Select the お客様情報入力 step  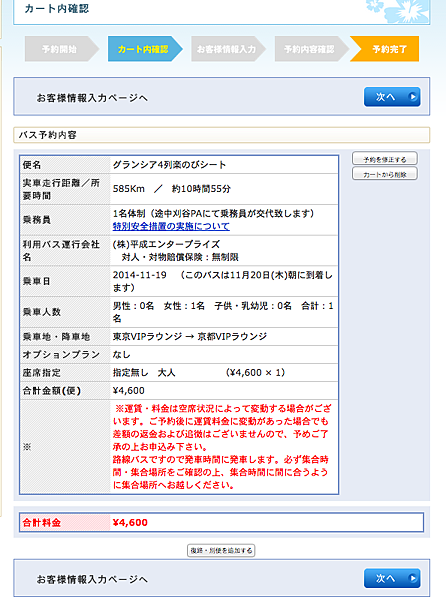tap(228, 49)
